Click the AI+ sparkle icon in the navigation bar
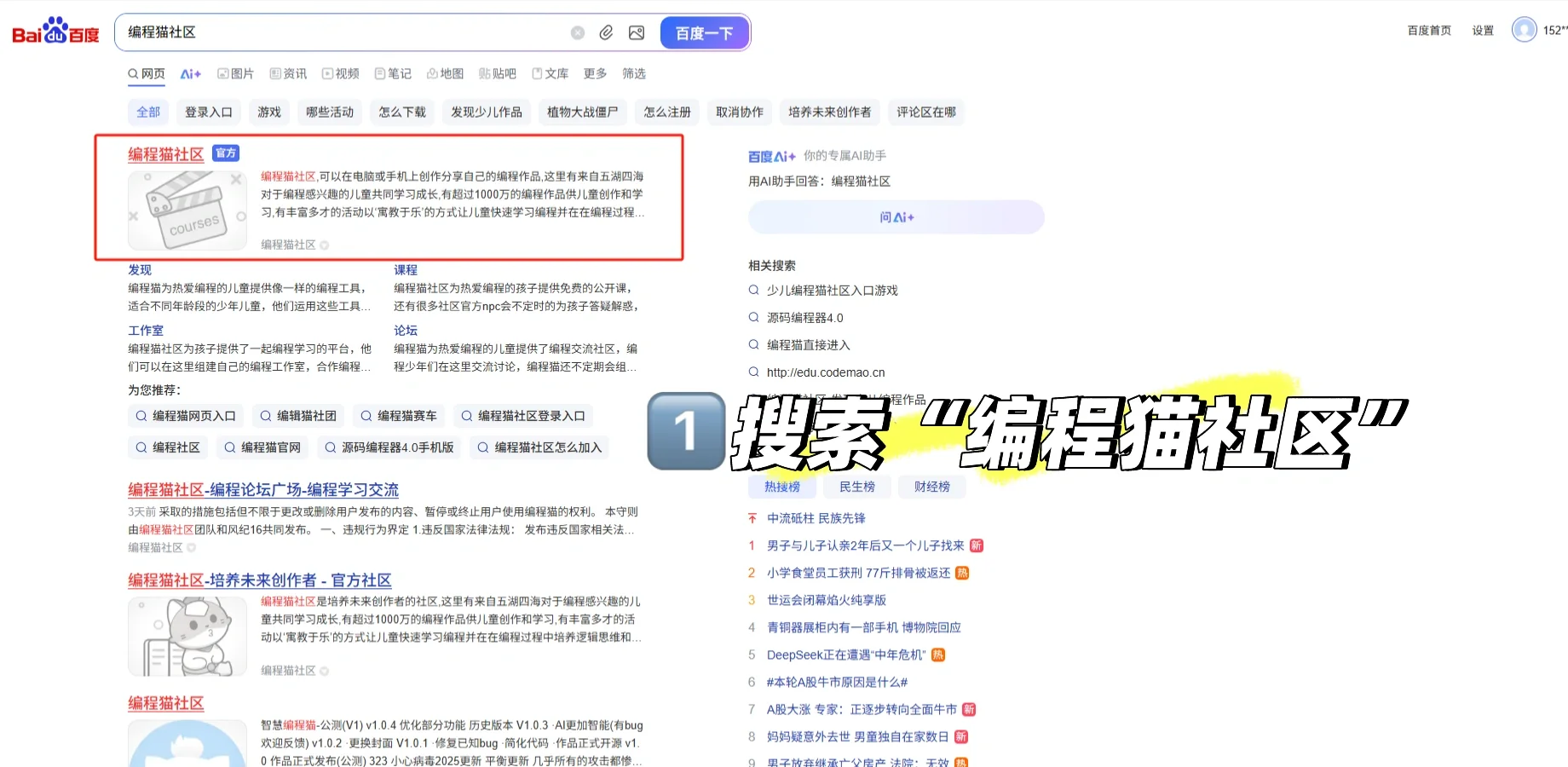 191,73
